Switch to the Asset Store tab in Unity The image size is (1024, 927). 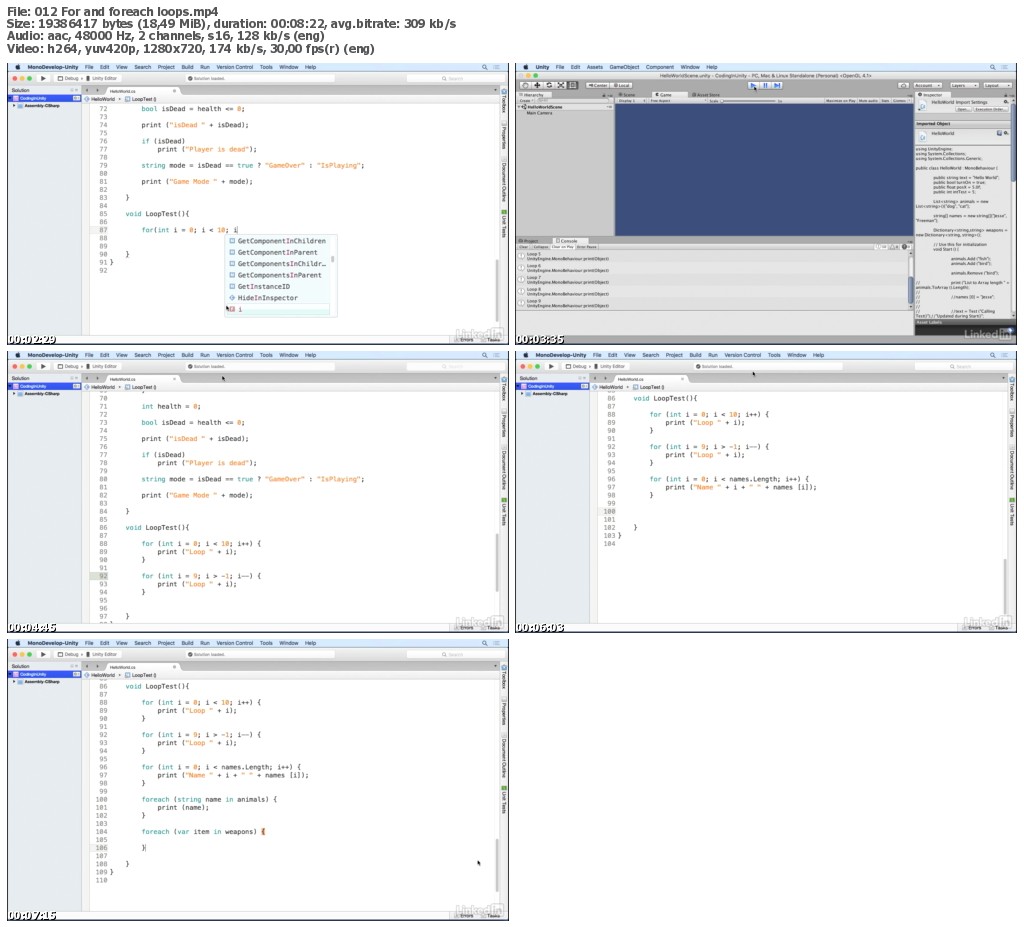707,95
